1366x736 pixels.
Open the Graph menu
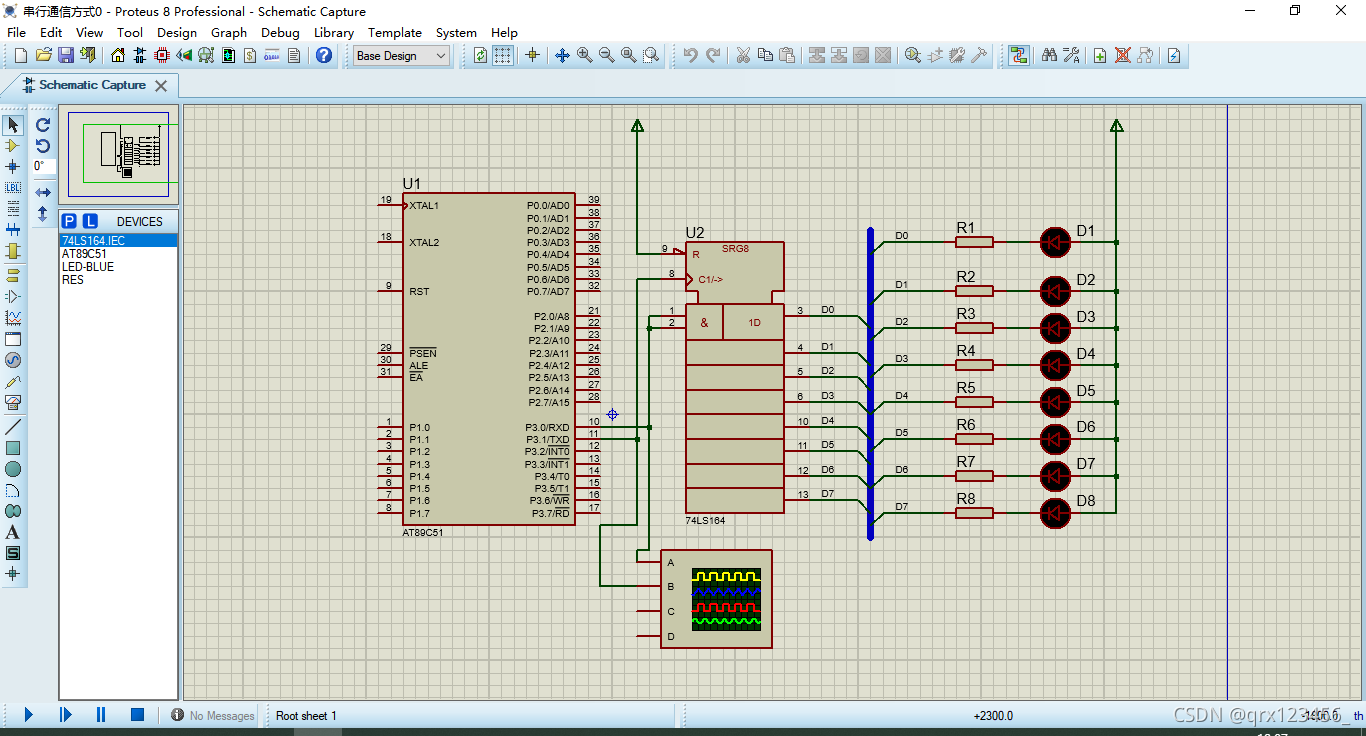tap(229, 32)
